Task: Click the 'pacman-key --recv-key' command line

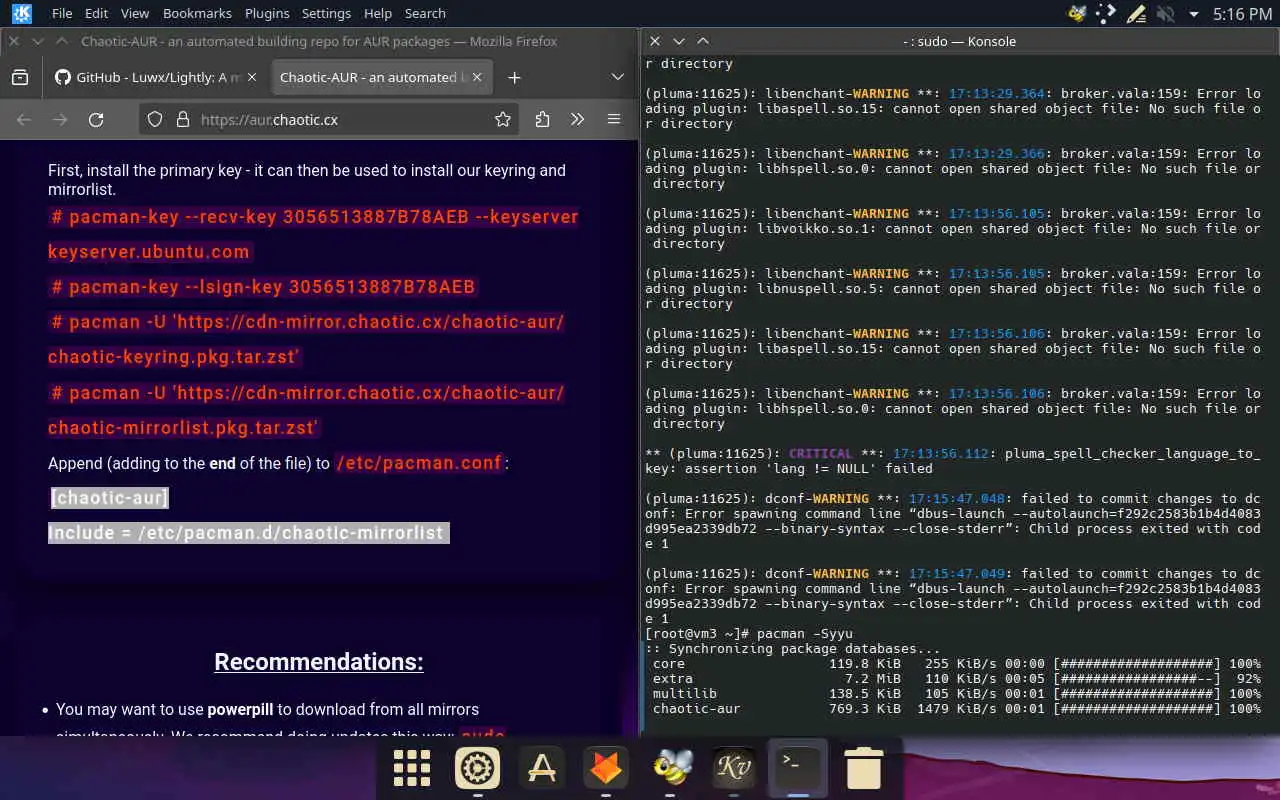Action: (313, 234)
